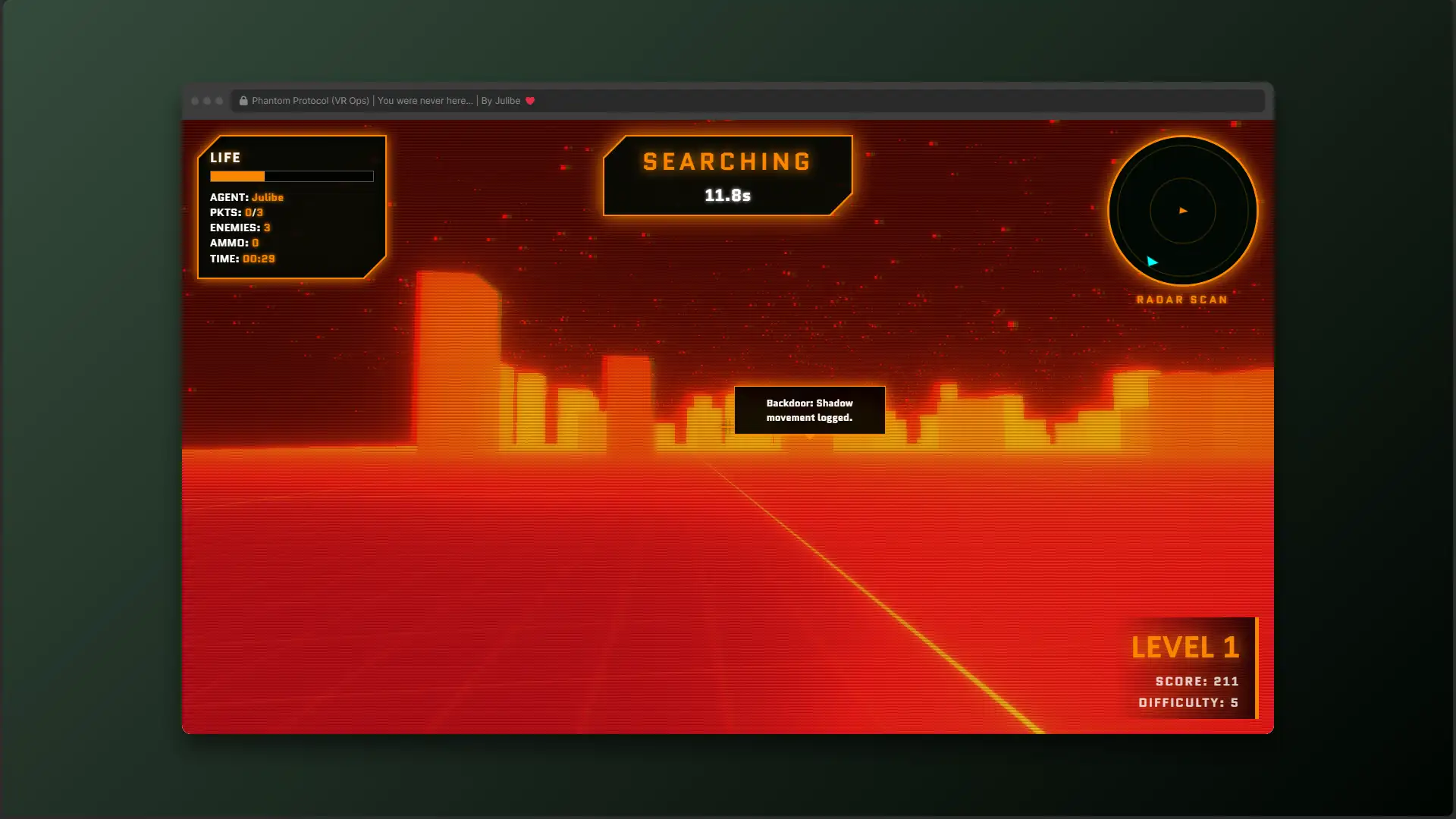Screen dimensions: 1456x819
Task: Click the AGENT: Julibe name line
Action: tap(246, 197)
